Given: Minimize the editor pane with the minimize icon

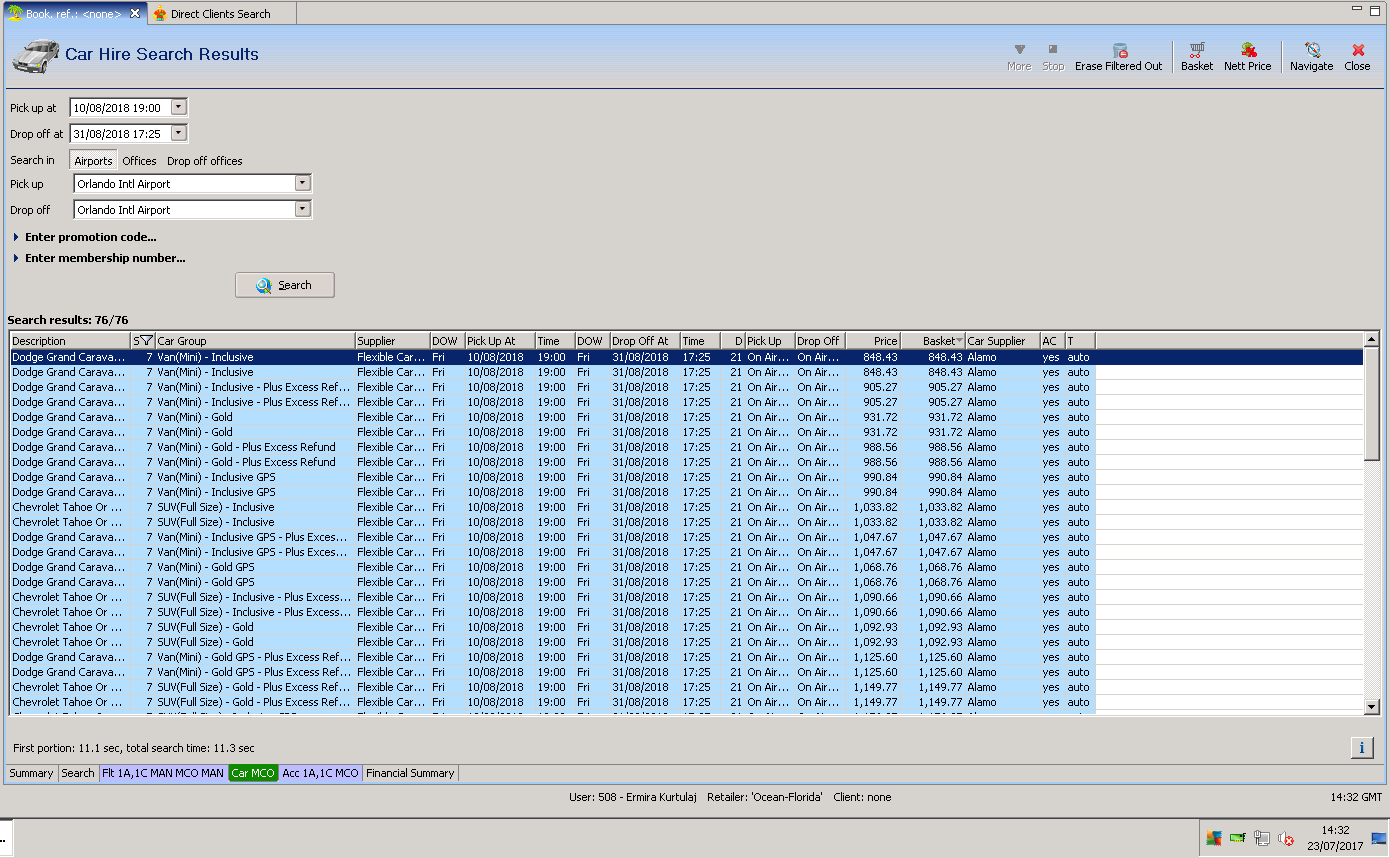Looking at the screenshot, I should pos(1355,8).
